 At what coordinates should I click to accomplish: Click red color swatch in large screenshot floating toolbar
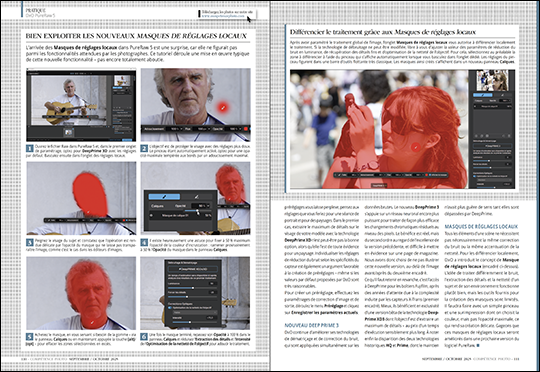pyautogui.click(x=426, y=175)
